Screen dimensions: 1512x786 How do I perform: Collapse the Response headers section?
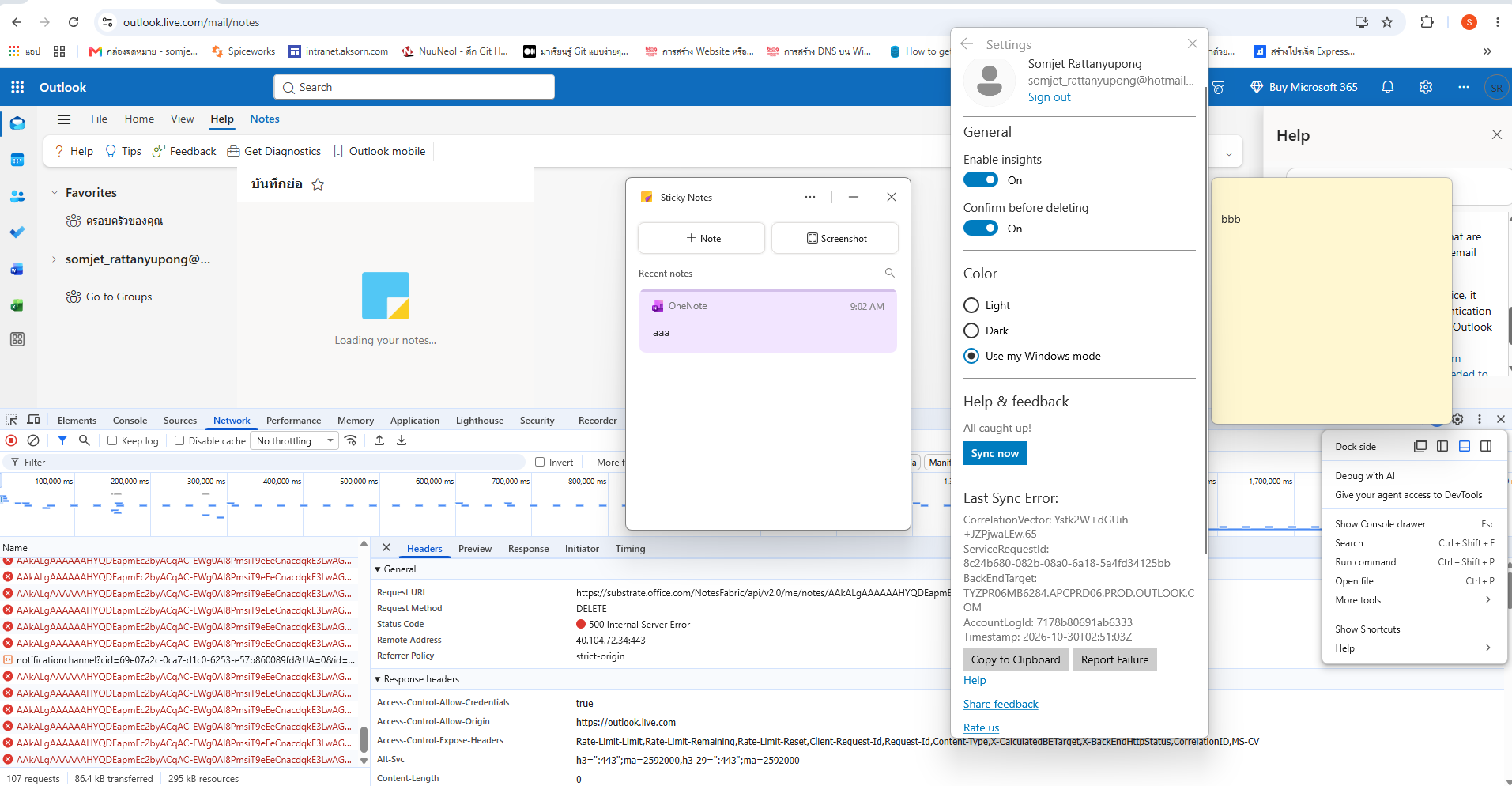pyautogui.click(x=378, y=679)
